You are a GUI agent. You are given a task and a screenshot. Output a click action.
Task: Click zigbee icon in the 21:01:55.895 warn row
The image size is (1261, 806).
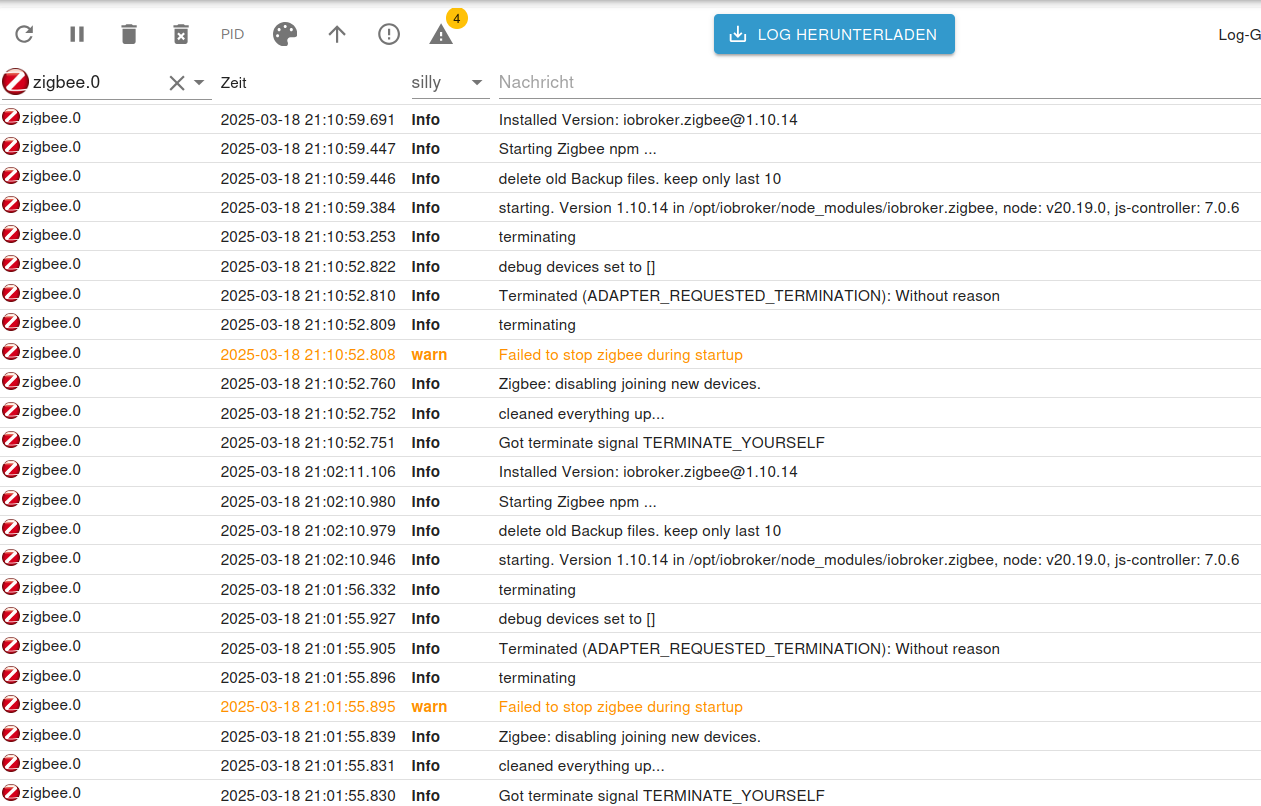point(11,704)
